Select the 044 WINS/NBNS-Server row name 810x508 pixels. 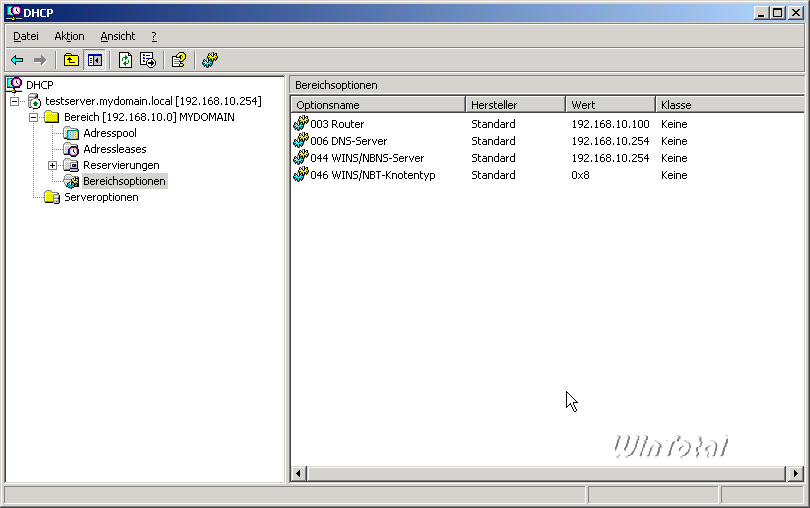tap(367, 158)
